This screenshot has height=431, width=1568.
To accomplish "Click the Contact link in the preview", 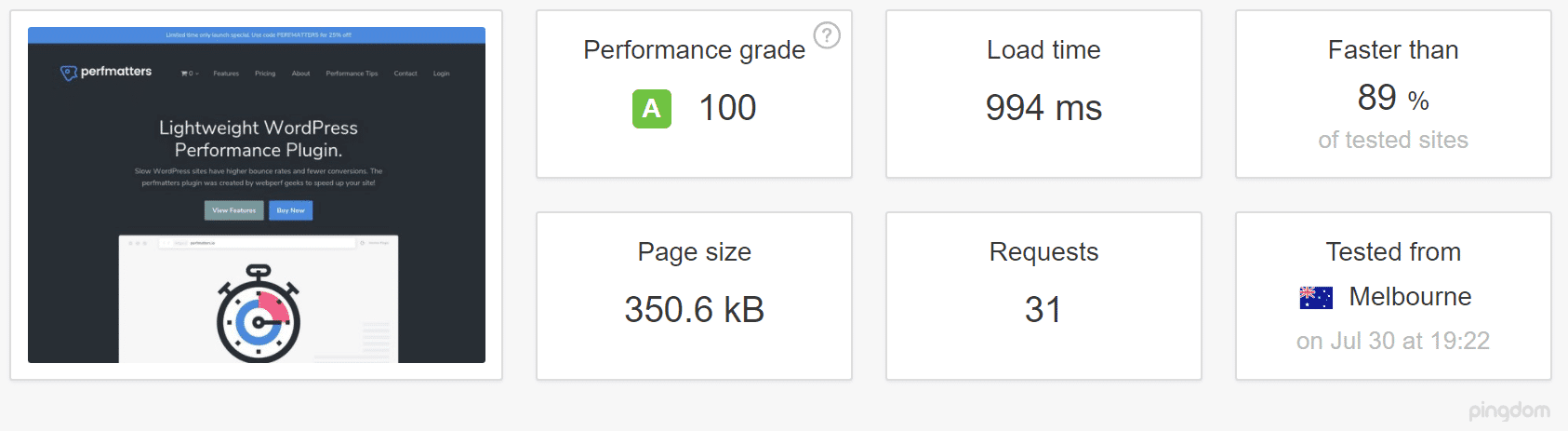I will tap(405, 74).
